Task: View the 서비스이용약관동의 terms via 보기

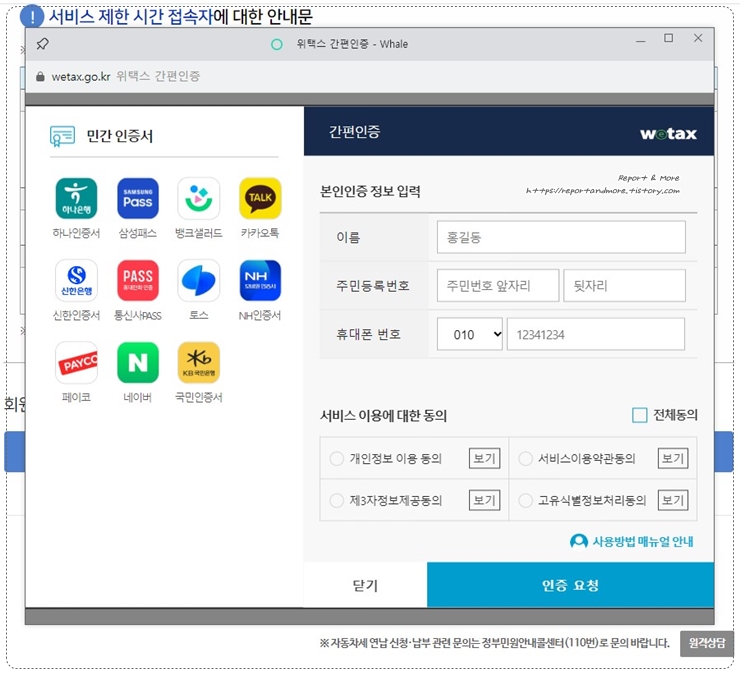Action: [x=673, y=458]
